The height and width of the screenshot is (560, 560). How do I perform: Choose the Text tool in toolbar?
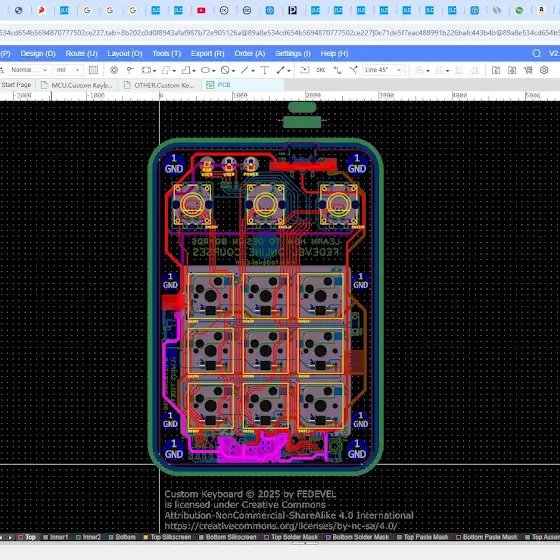[265, 70]
